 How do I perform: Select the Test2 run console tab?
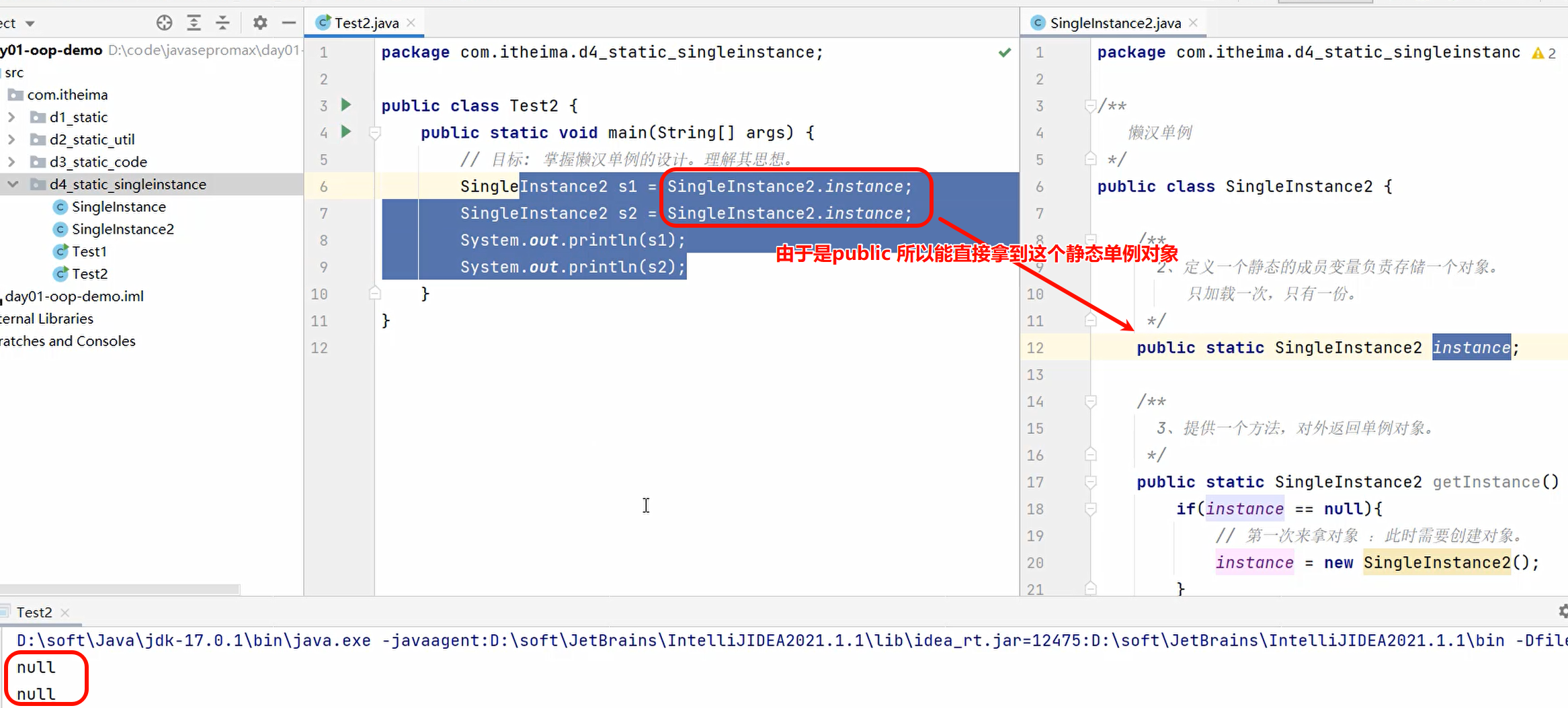click(x=34, y=613)
